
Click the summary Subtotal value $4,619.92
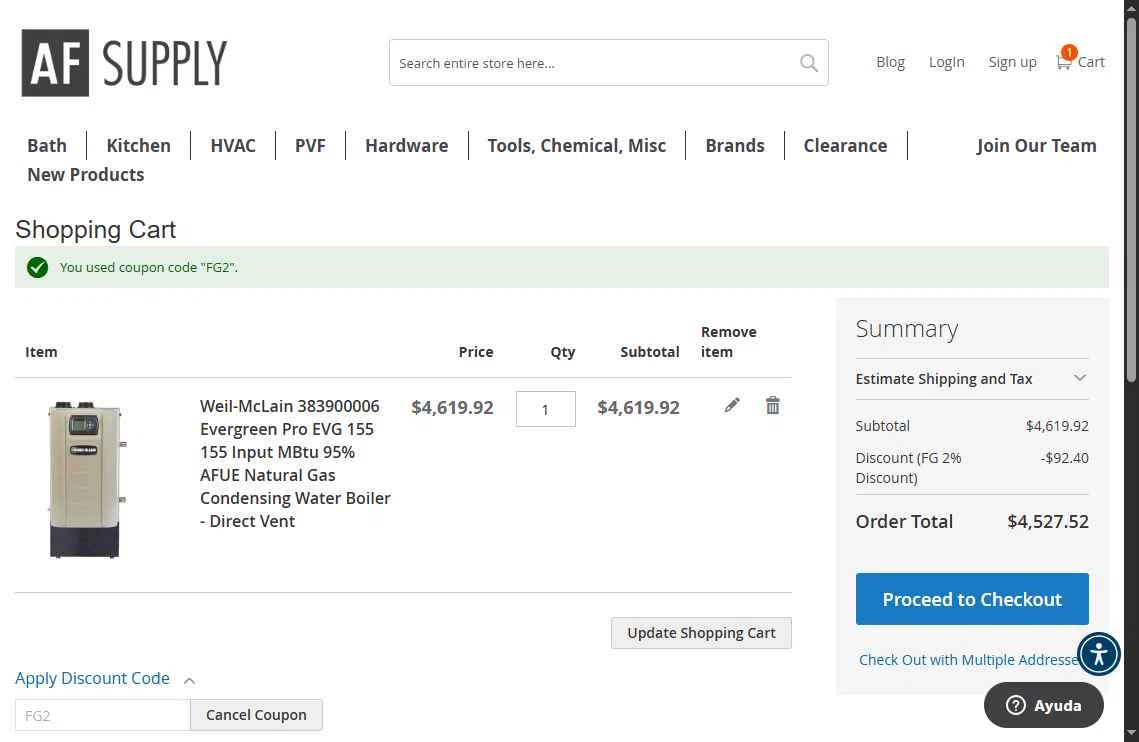click(1057, 426)
